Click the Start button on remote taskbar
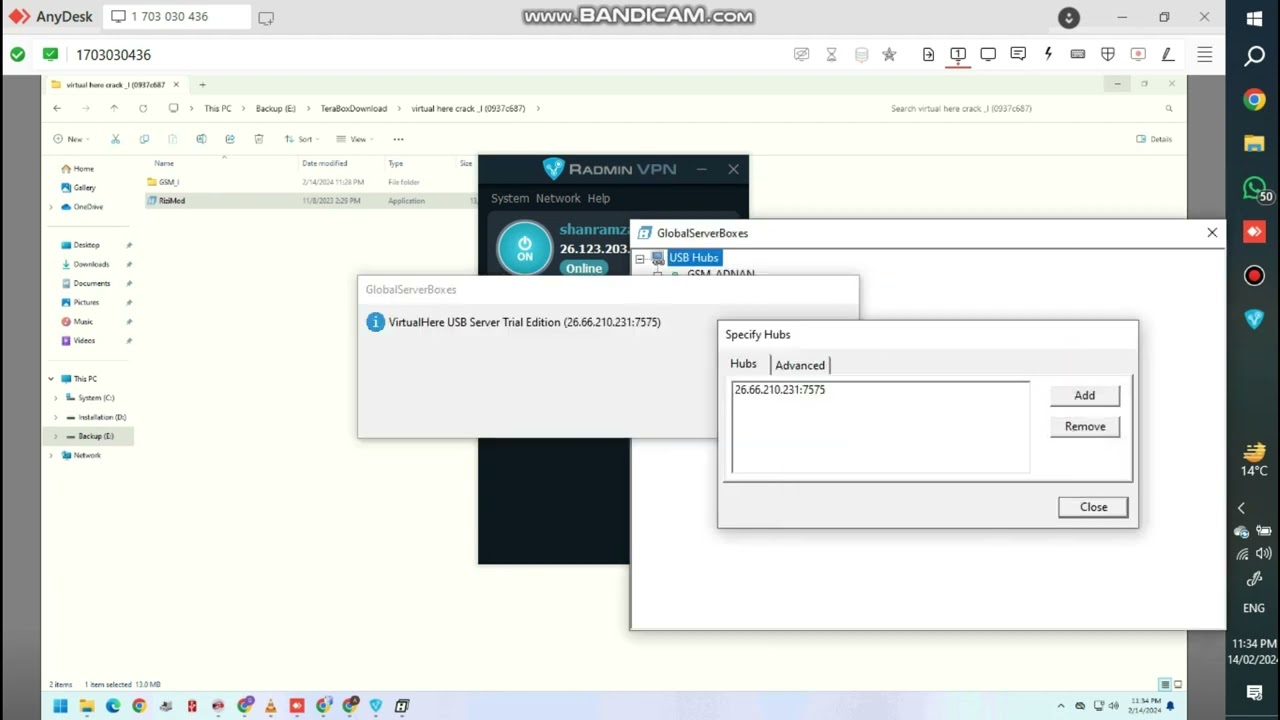Screen dimensions: 1280x720 click(60, 706)
